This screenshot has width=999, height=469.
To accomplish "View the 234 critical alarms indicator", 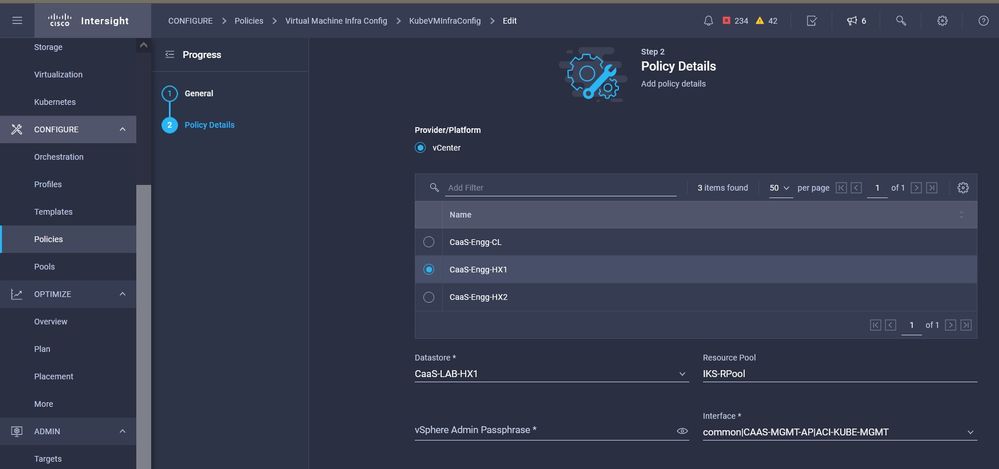I will coord(735,21).
